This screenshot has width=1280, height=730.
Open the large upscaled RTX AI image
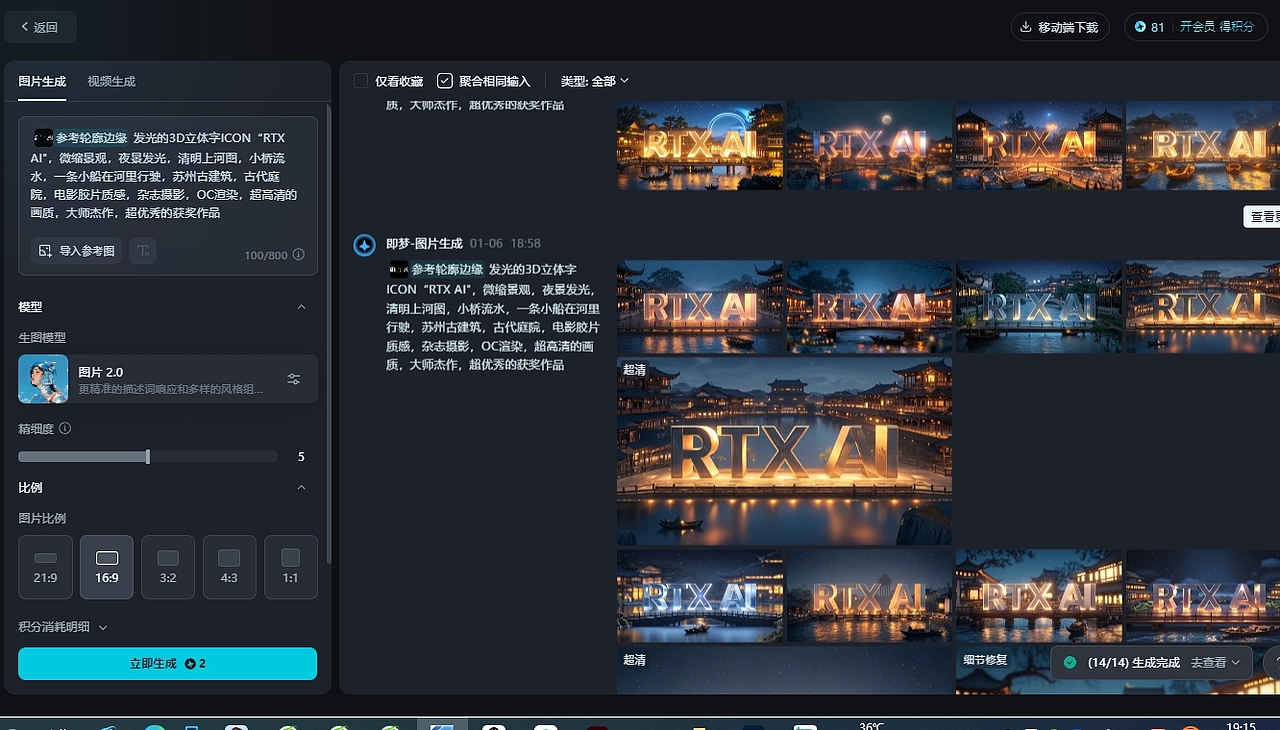[784, 451]
